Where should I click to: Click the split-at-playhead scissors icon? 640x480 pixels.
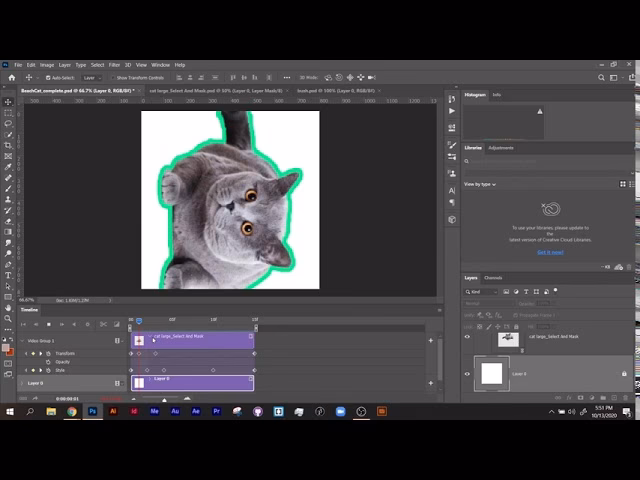pyautogui.click(x=103, y=324)
